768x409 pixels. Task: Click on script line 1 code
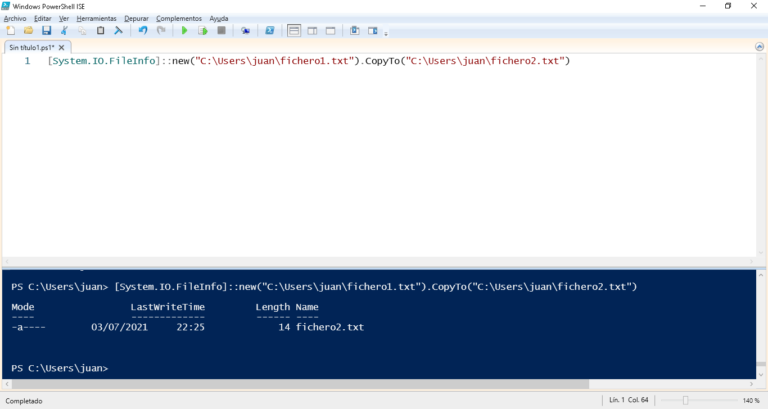tap(309, 61)
